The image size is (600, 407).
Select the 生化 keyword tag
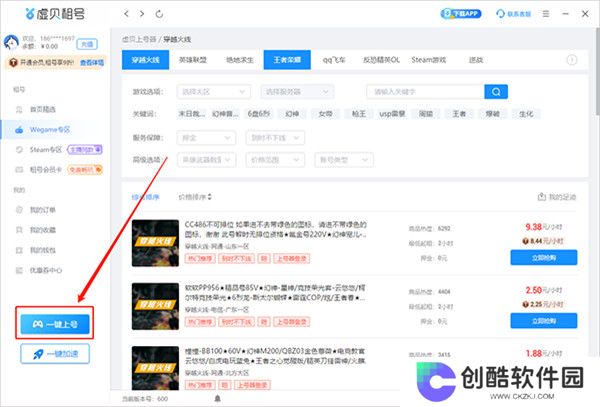(526, 114)
